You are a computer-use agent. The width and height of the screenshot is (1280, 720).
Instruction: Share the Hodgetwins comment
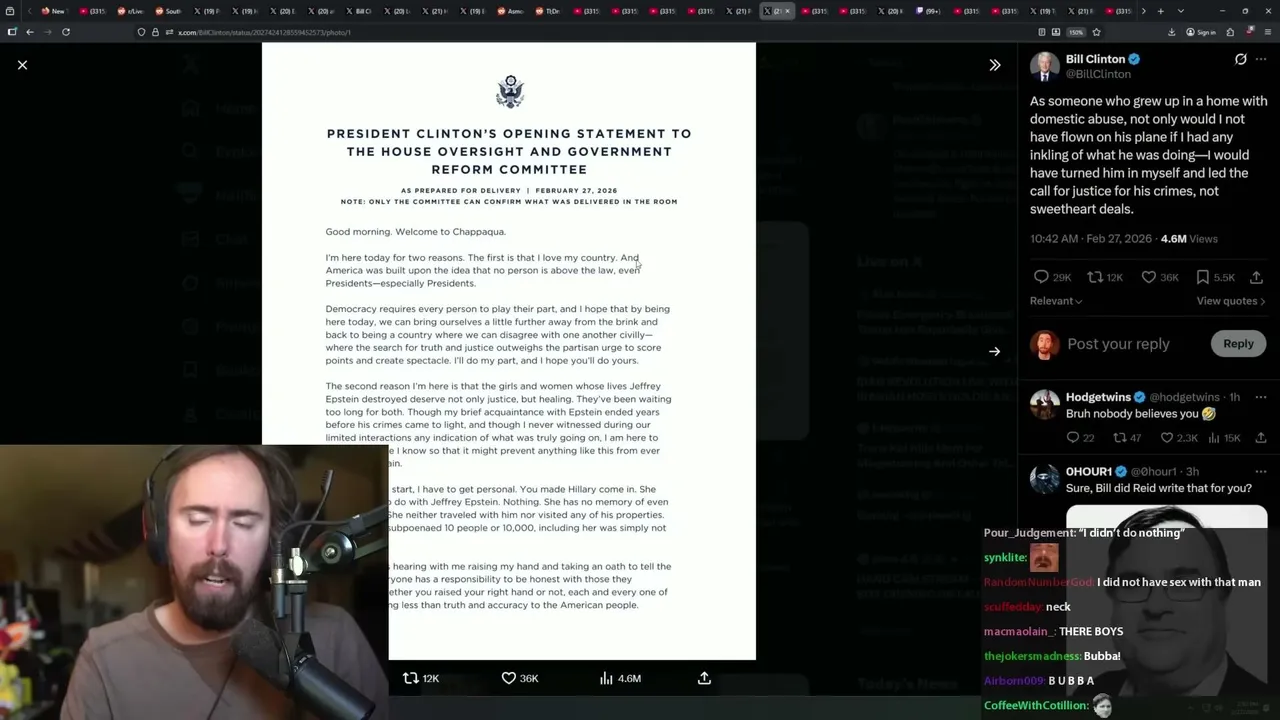click(x=1261, y=438)
